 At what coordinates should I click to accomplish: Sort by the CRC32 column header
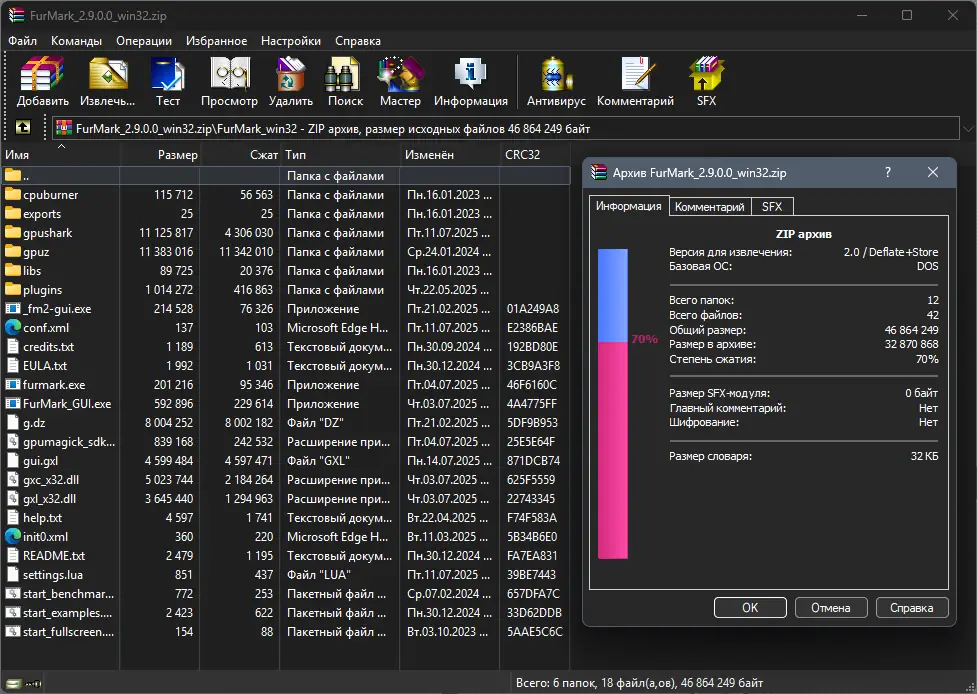[x=535, y=154]
